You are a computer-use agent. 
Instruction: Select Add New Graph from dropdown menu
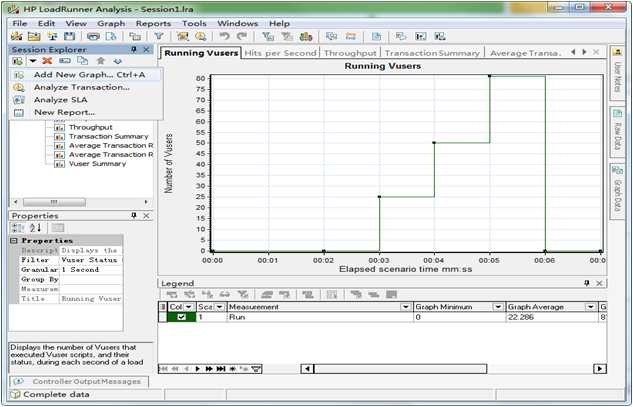click(x=86, y=75)
